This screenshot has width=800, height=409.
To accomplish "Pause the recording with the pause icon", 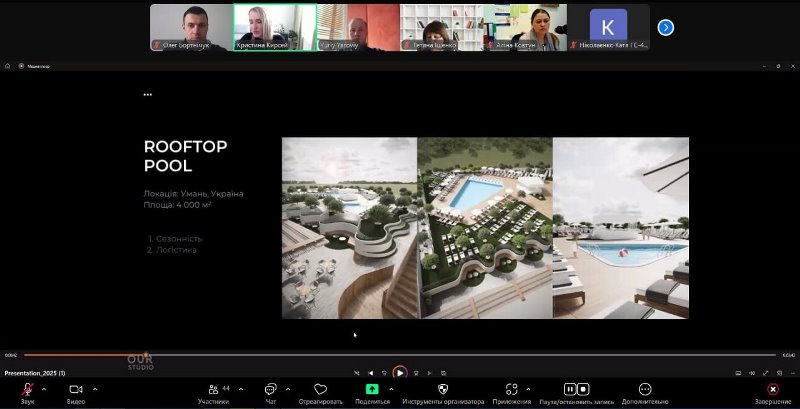I will tap(570, 390).
